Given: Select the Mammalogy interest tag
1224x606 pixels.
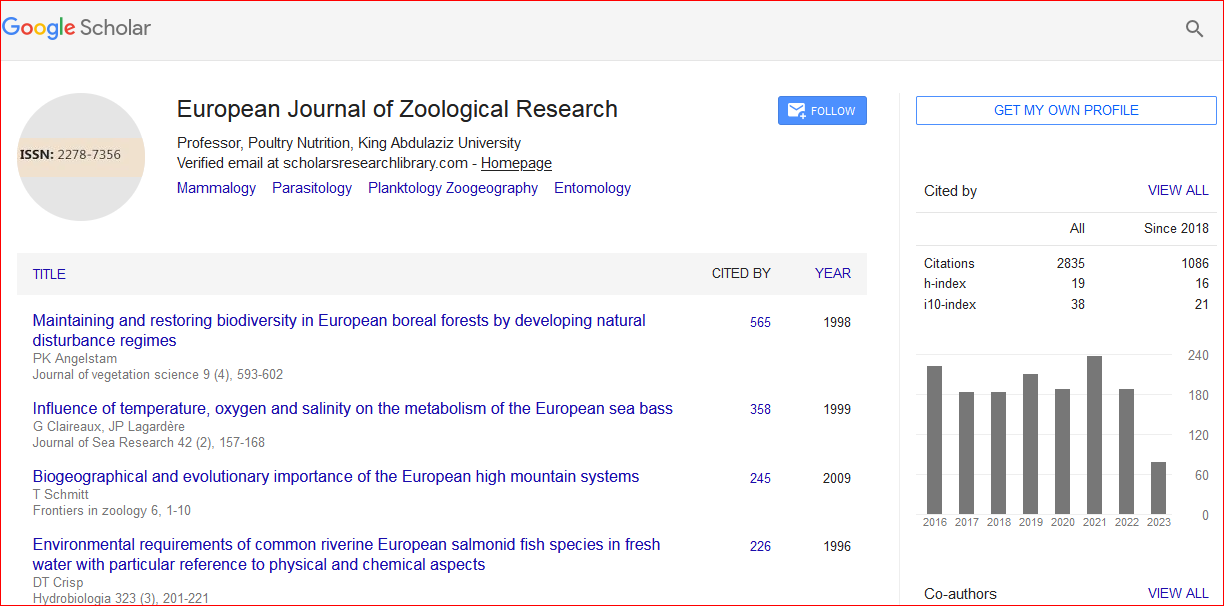Looking at the screenshot, I should [x=216, y=188].
